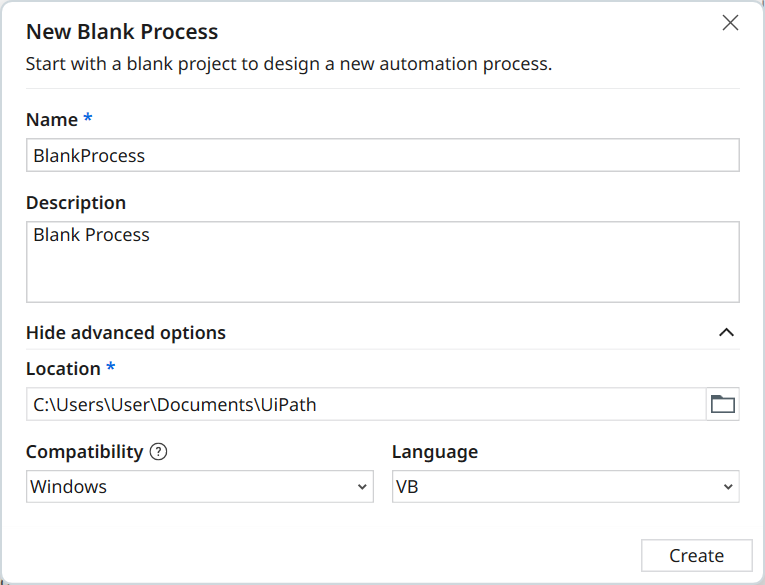The height and width of the screenshot is (585, 765).
Task: Click the New Blank Process dialog title
Action: click(x=122, y=34)
